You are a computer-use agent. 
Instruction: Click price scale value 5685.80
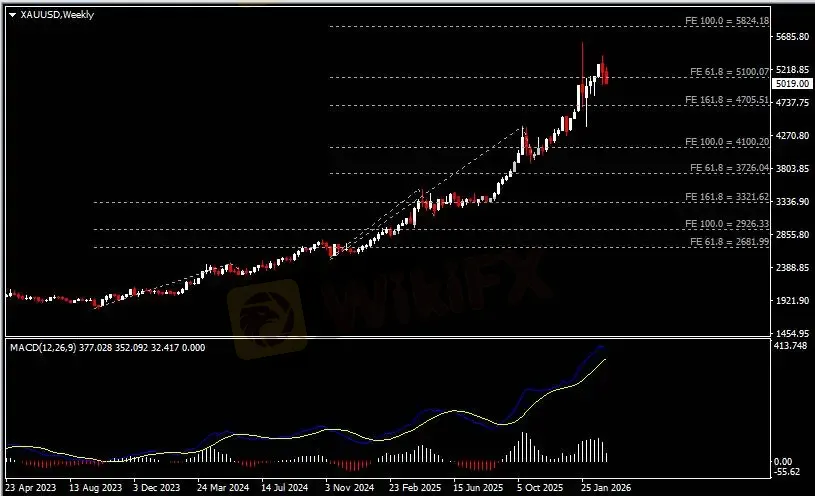click(792, 36)
